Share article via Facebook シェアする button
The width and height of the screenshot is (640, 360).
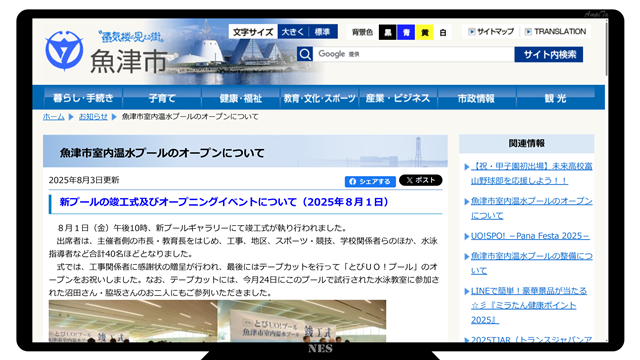(370, 181)
